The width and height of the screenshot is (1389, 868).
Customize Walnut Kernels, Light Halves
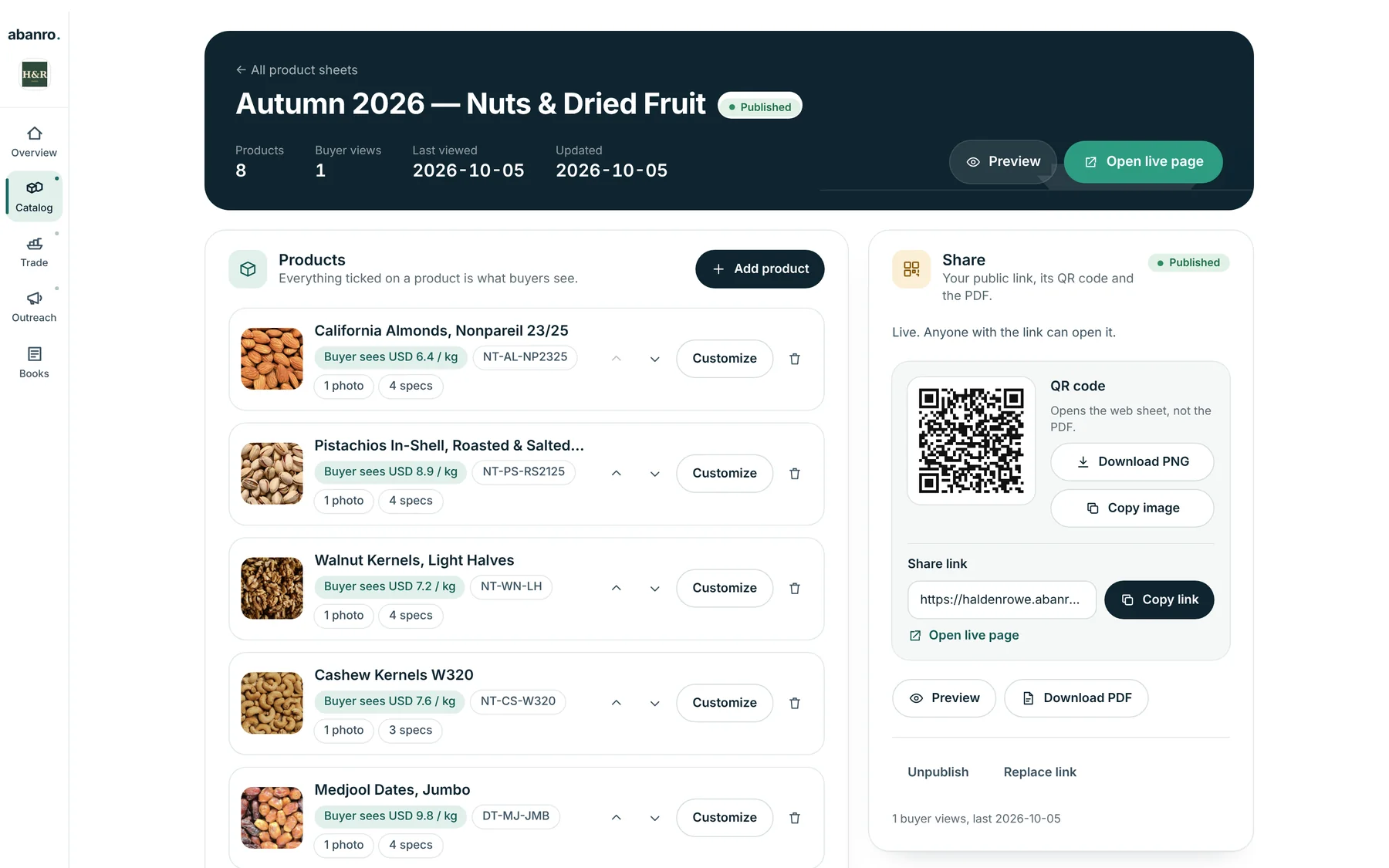725,588
